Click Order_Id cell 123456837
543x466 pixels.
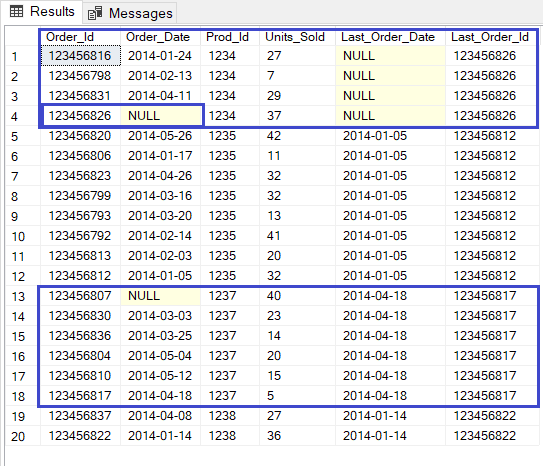[x=80, y=416]
